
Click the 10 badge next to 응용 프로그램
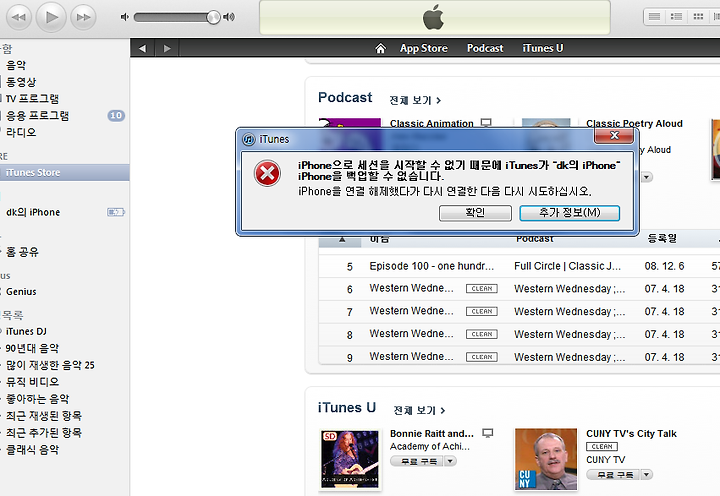tap(116, 116)
